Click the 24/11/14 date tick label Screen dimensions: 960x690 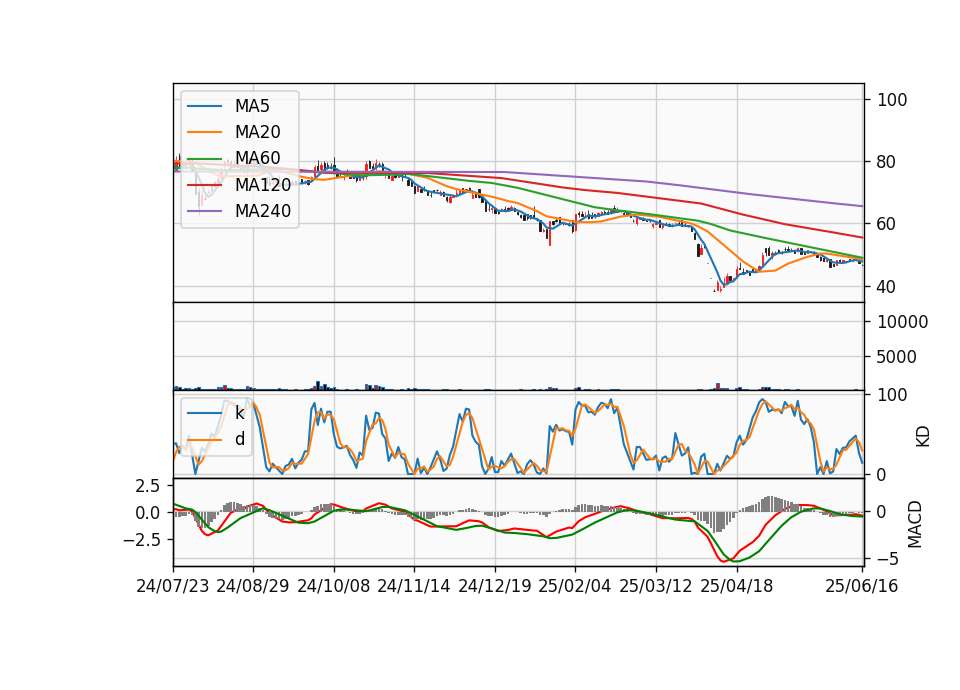(414, 586)
